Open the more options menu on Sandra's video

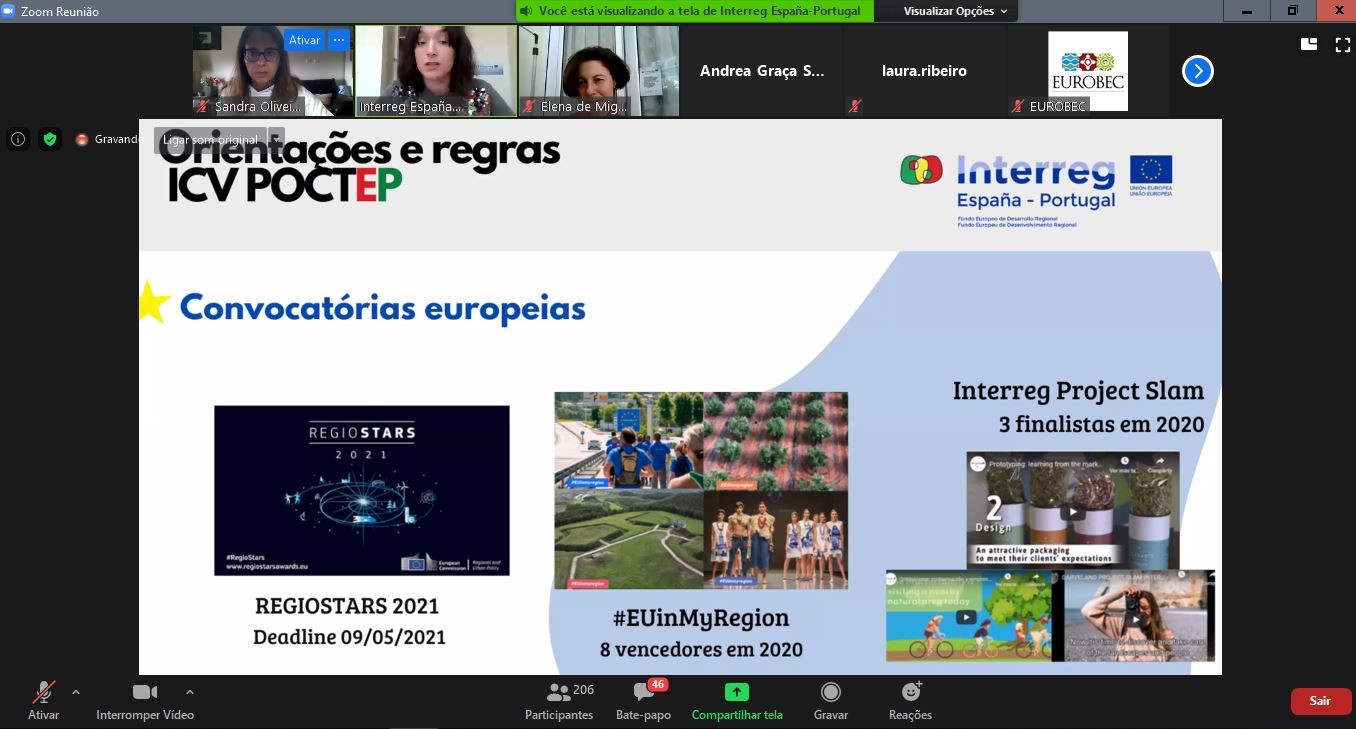tap(339, 40)
